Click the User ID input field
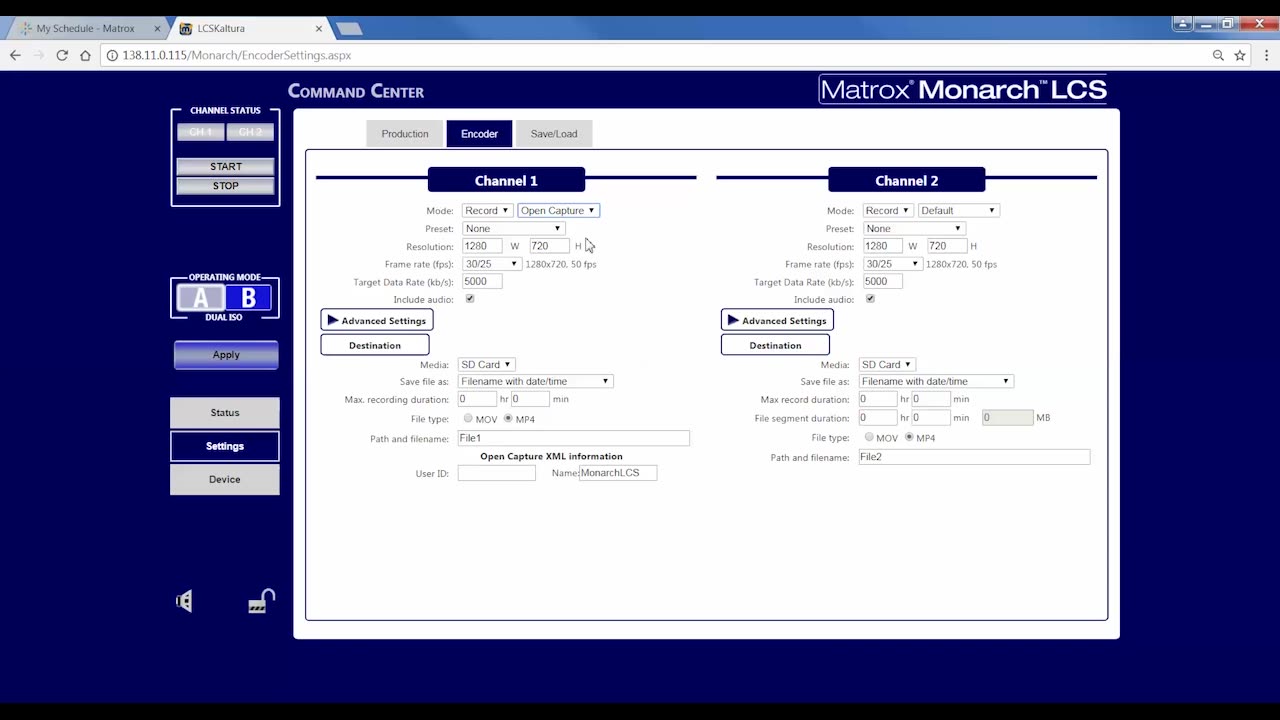This screenshot has width=1280, height=720. [x=497, y=473]
